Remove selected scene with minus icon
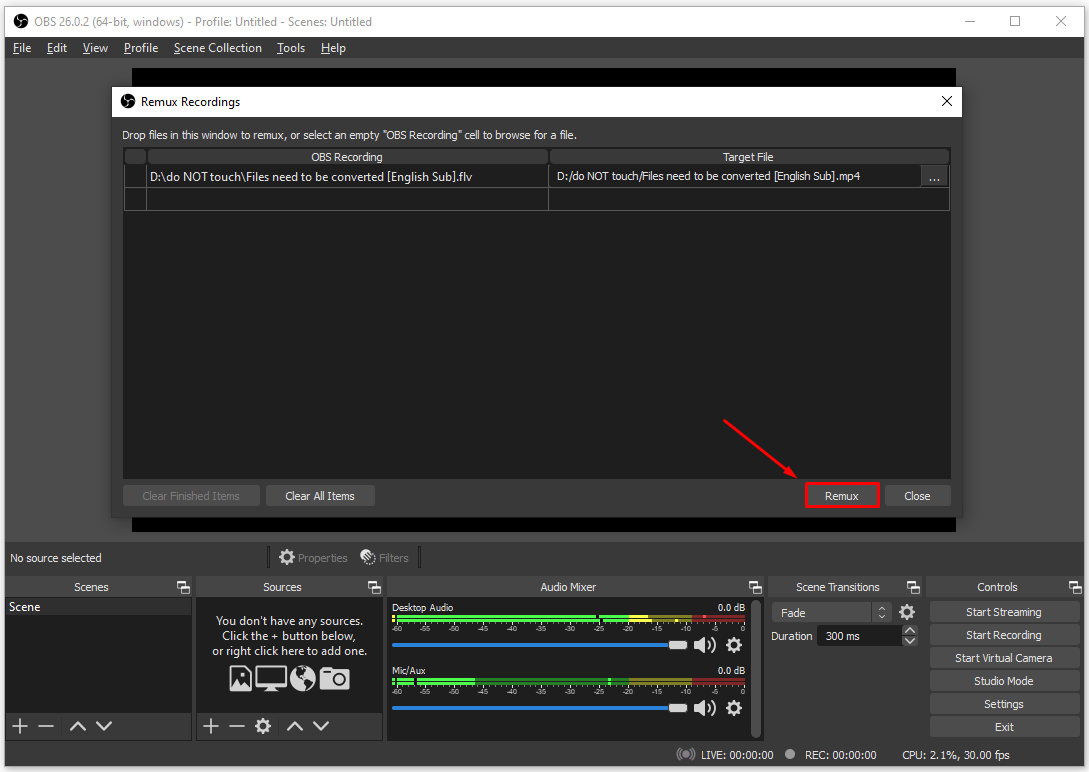 (47, 726)
